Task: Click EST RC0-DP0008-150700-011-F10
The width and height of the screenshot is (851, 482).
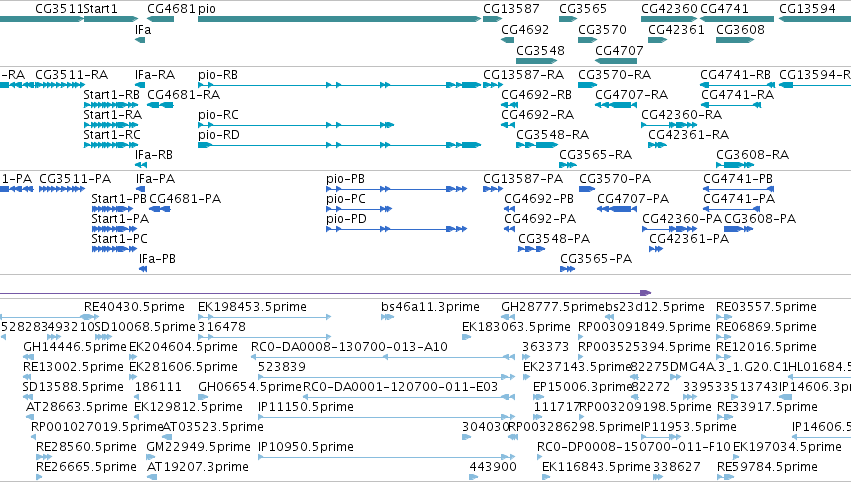Action: 634,447
